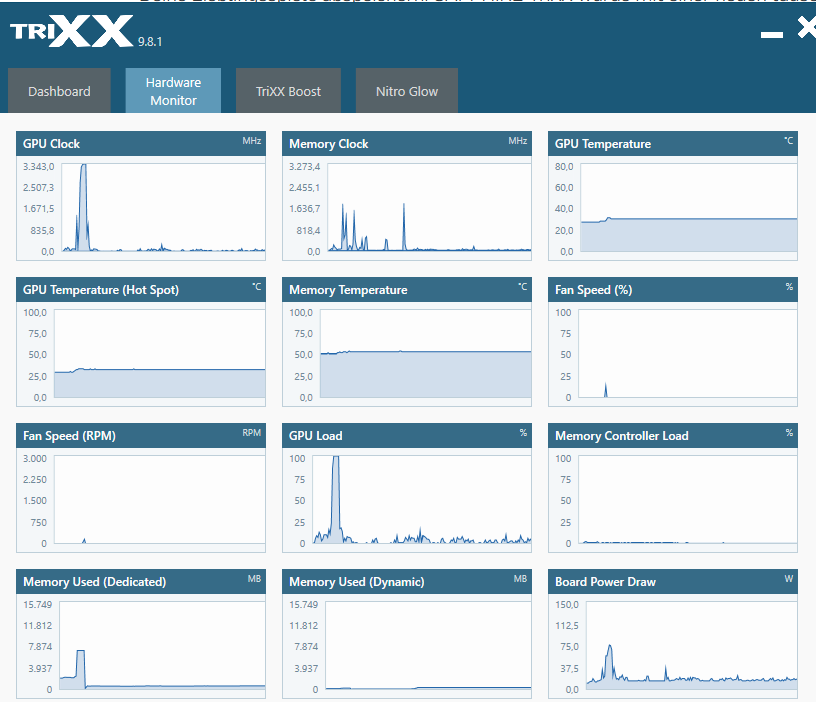The image size is (816, 702).
Task: Click the Memory Temperature graph
Action: (426, 354)
